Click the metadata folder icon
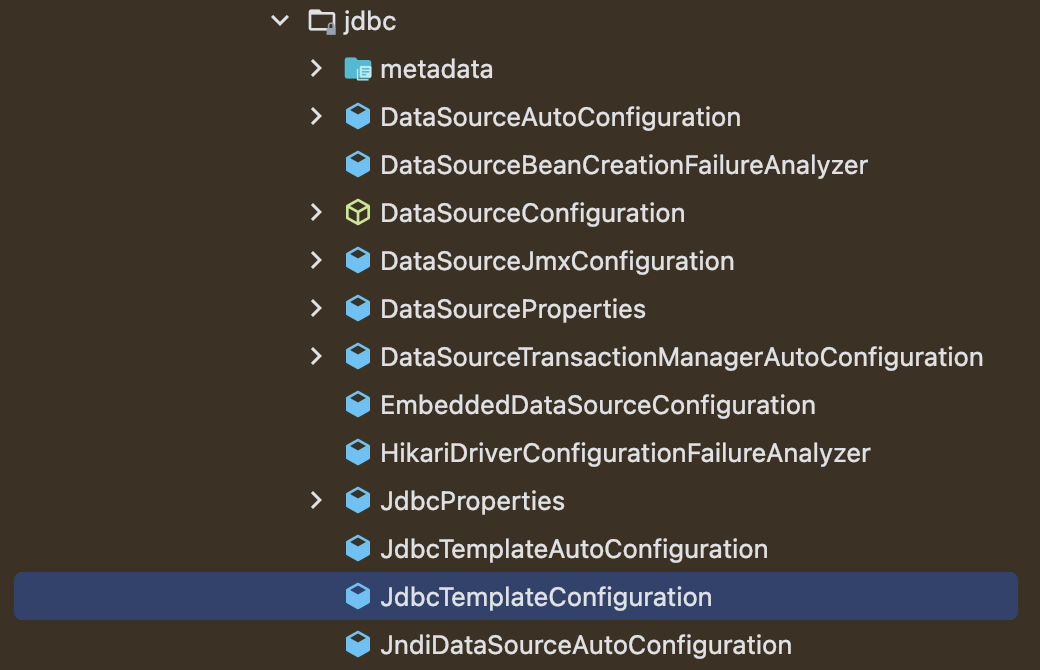1040x670 pixels. [358, 69]
